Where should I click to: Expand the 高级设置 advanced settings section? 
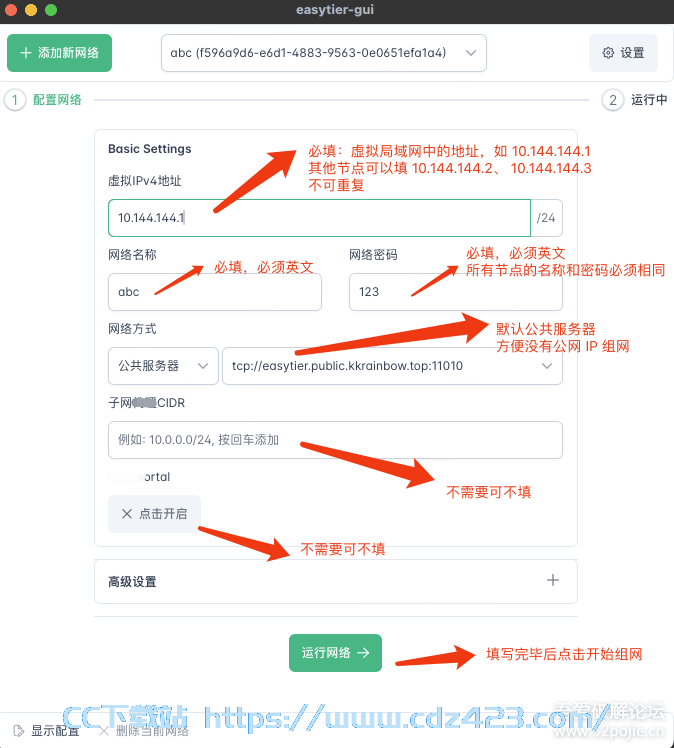(336, 582)
